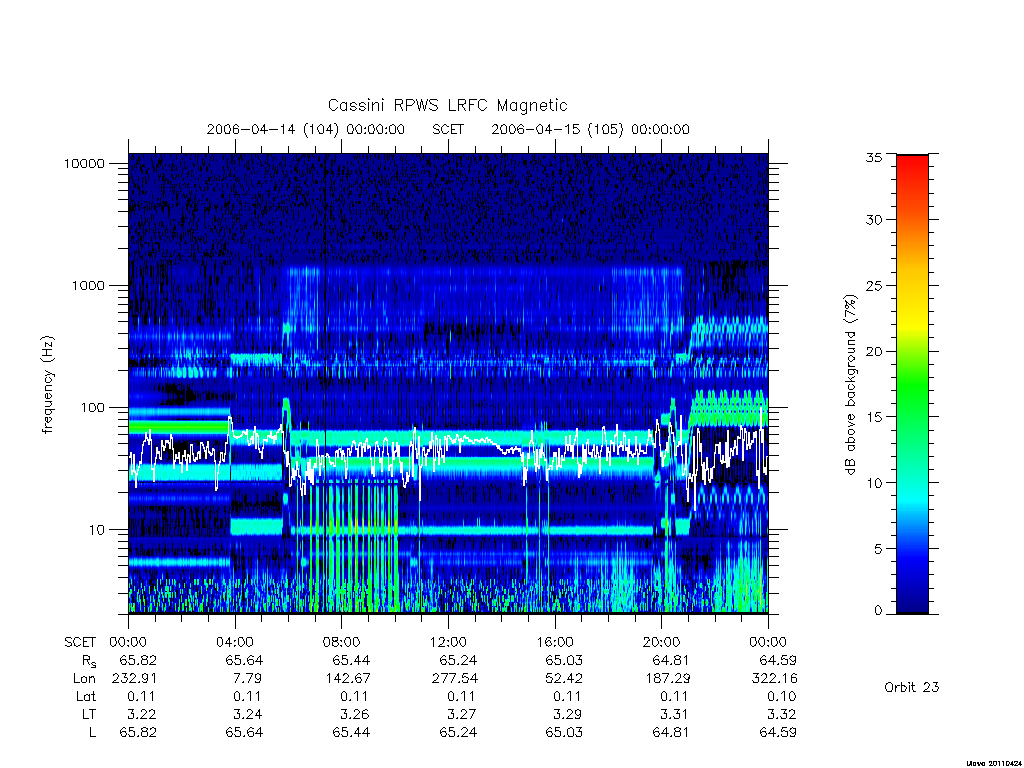
Task: Select longitude value 187.29
Action: click(x=668, y=679)
